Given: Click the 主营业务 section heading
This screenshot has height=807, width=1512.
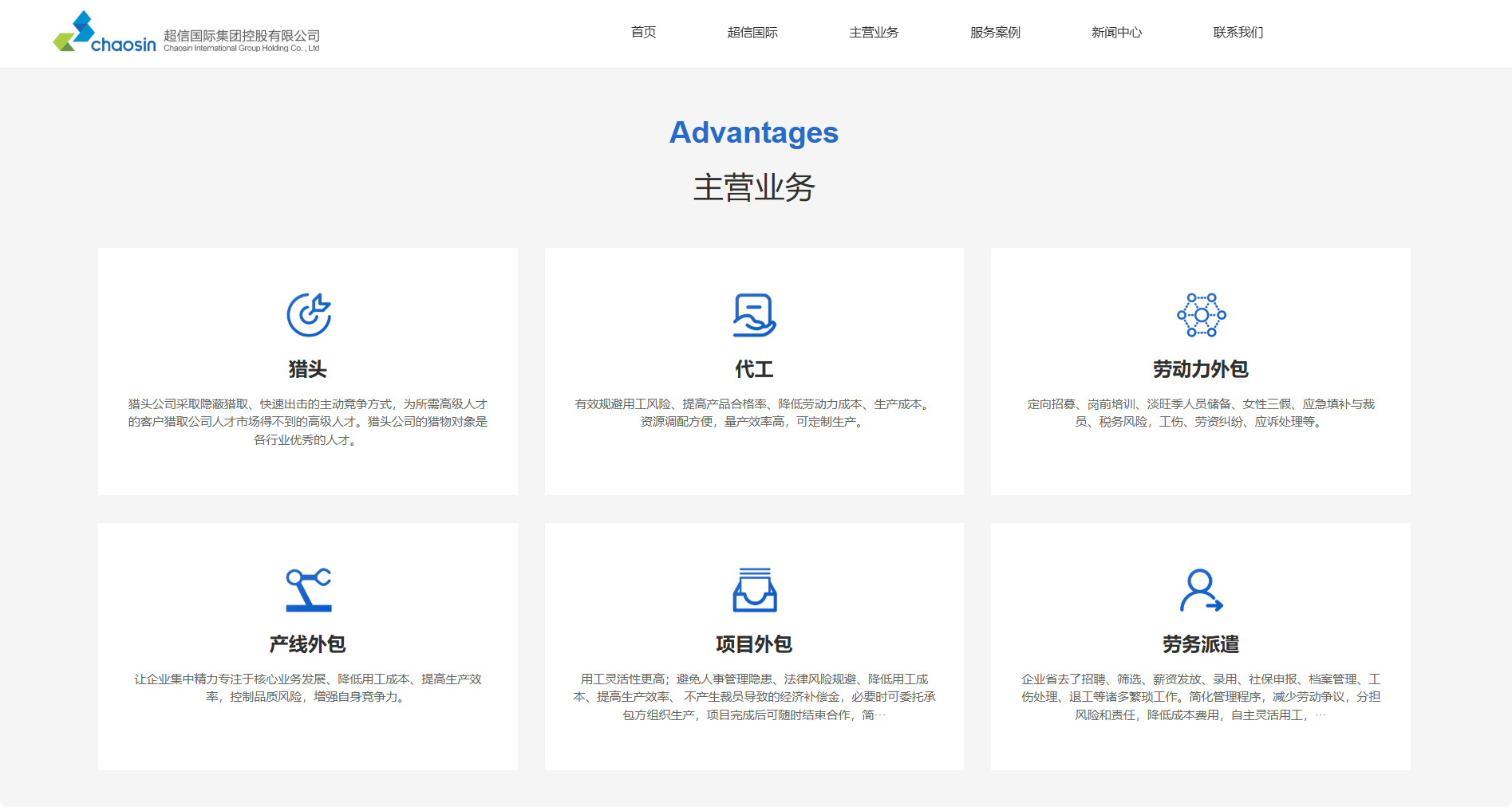Looking at the screenshot, I should coord(756,187).
